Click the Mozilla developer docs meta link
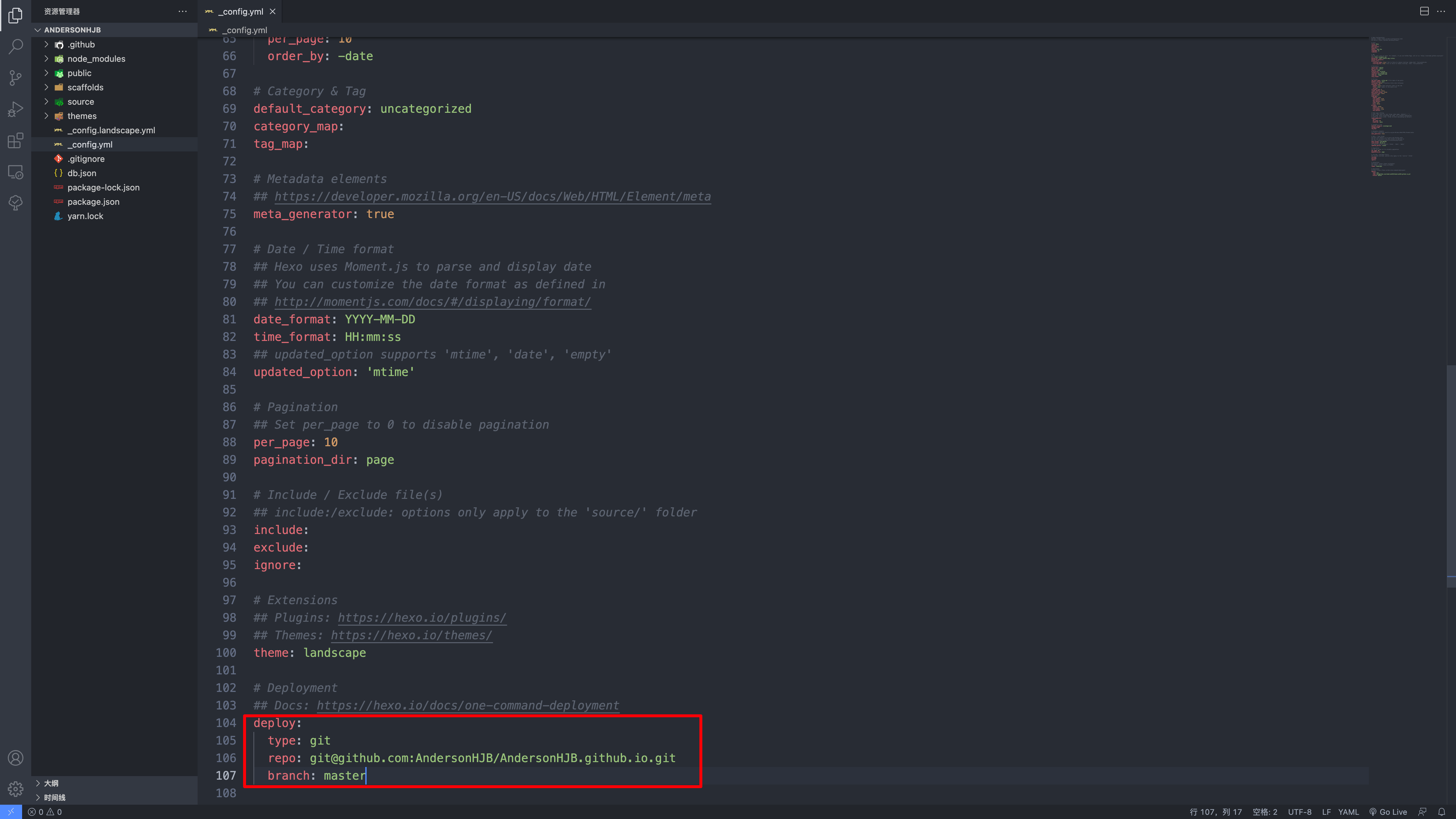The image size is (1456, 819). coord(492,197)
